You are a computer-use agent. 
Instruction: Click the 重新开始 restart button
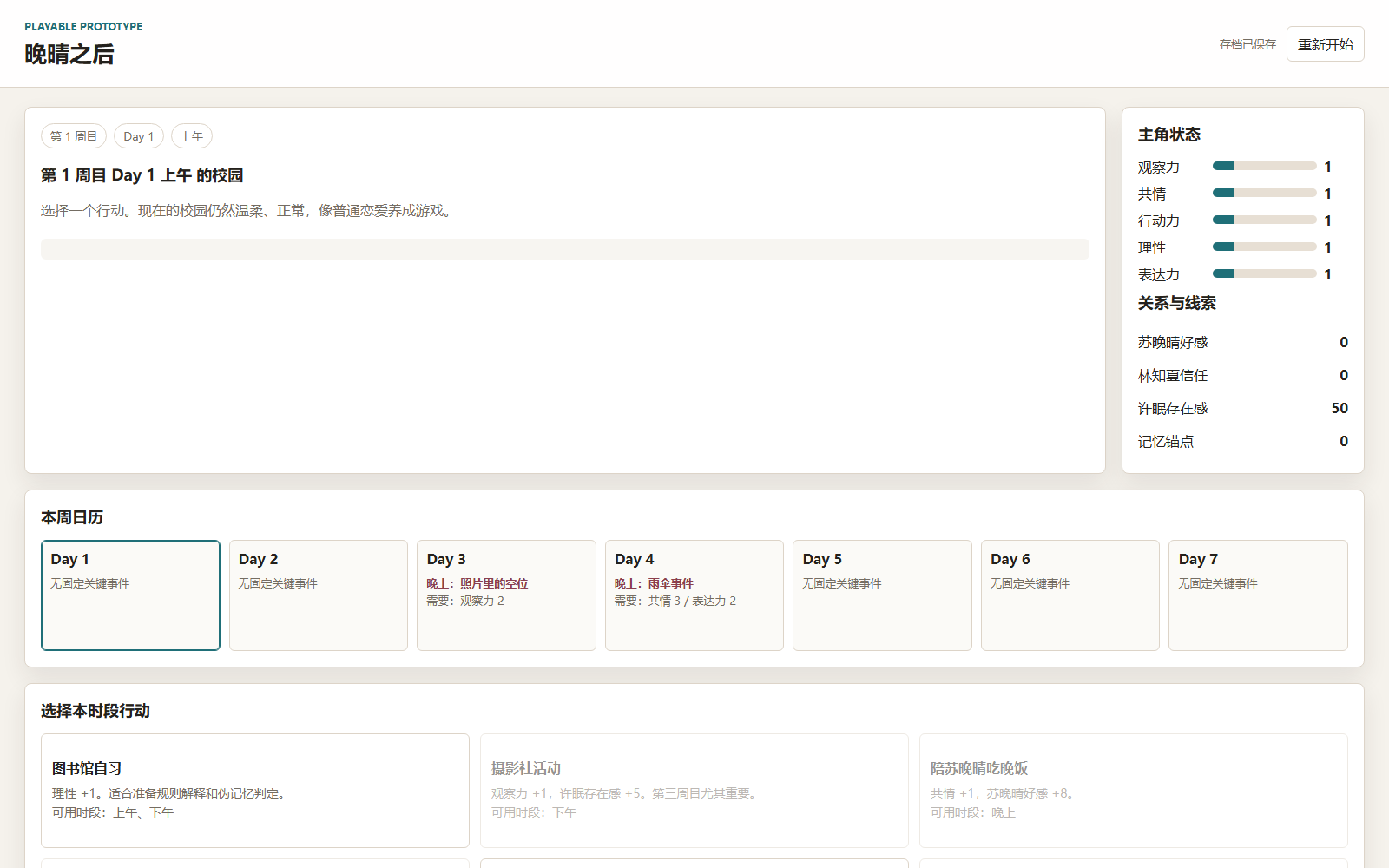click(1325, 44)
